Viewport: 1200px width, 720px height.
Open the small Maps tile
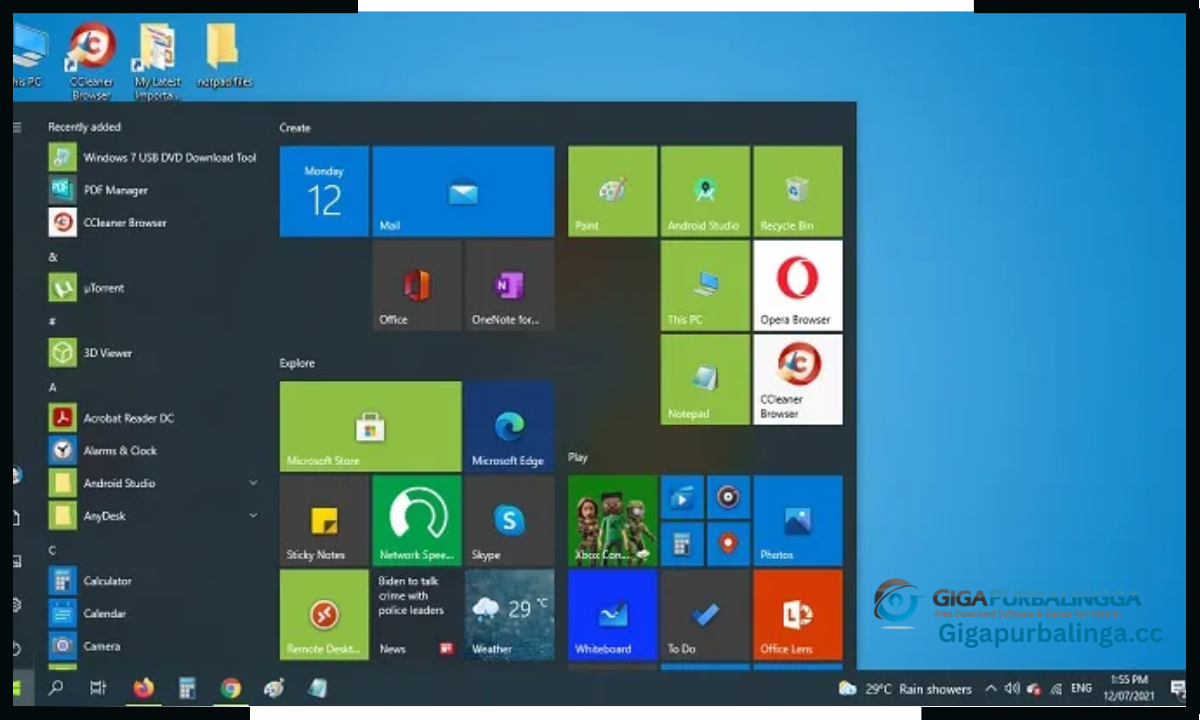pyautogui.click(x=728, y=544)
